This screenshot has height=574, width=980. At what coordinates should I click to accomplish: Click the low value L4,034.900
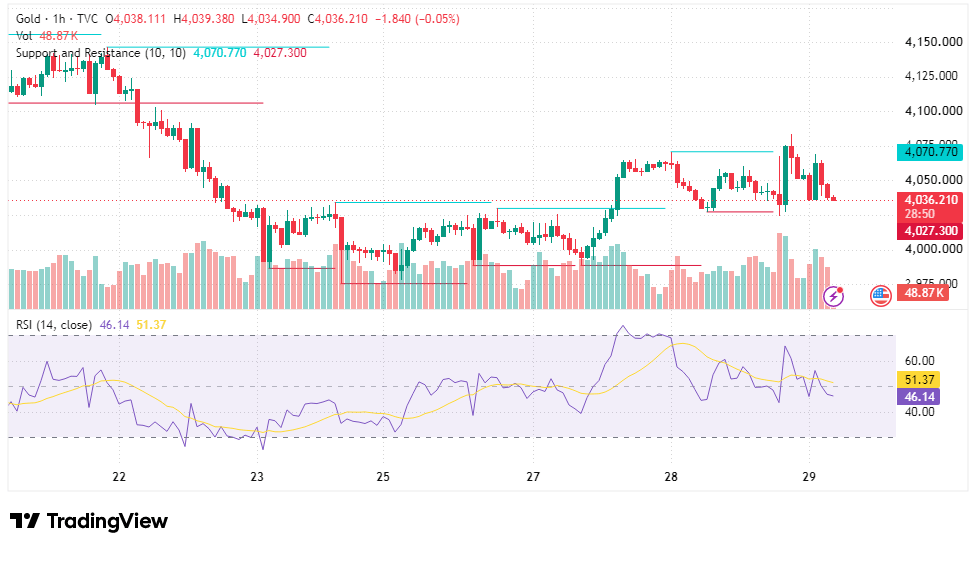tap(271, 19)
